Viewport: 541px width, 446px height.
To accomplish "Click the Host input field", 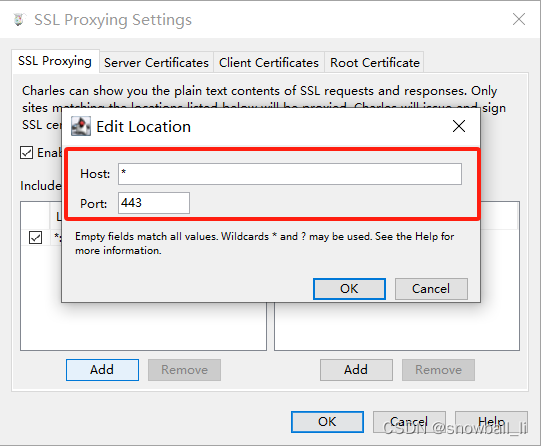I will [290, 174].
